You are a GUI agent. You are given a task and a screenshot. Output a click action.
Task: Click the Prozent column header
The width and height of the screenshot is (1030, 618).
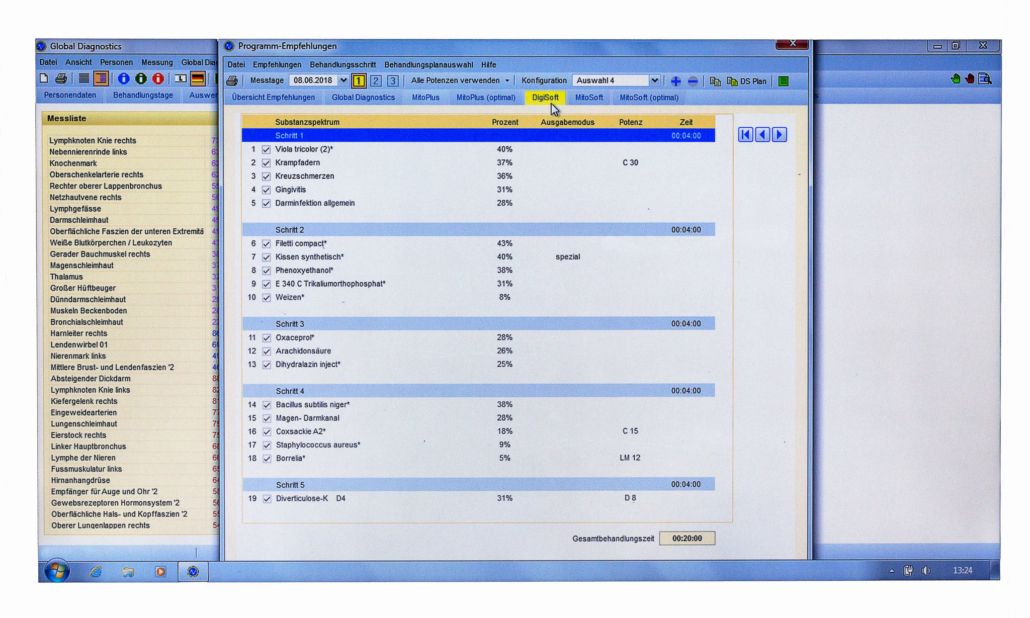[504, 122]
